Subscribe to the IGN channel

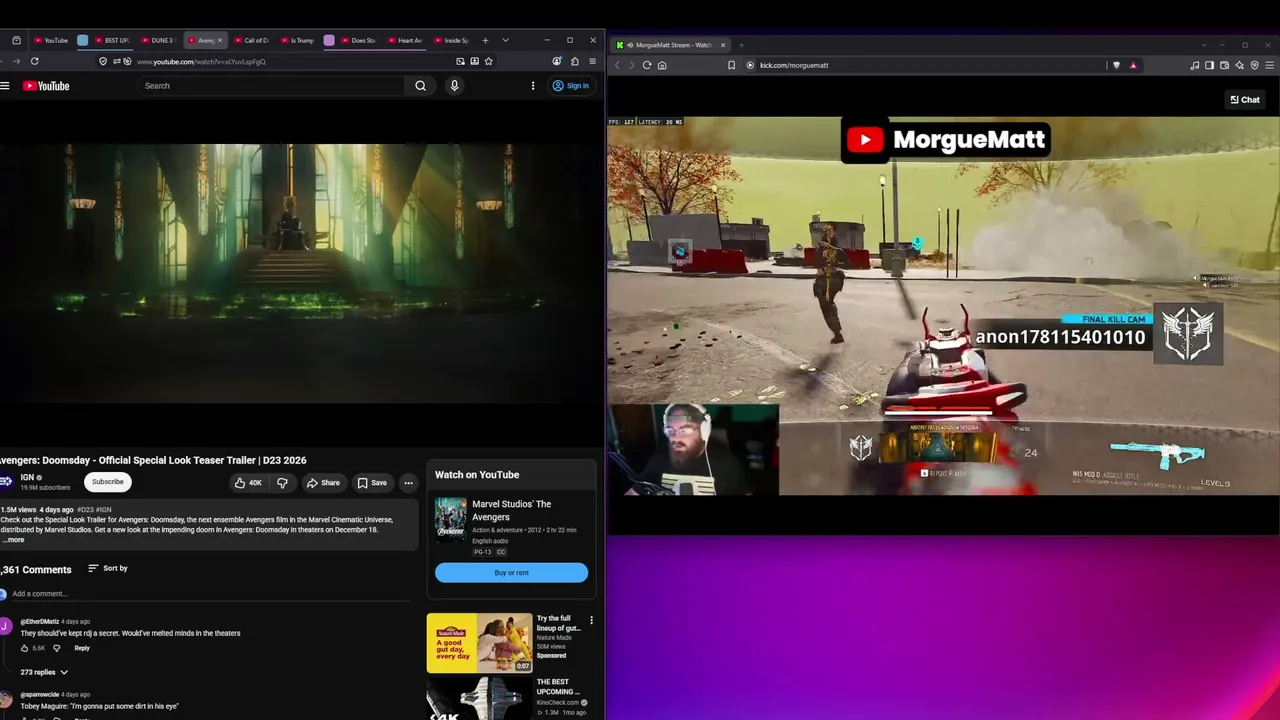(107, 482)
